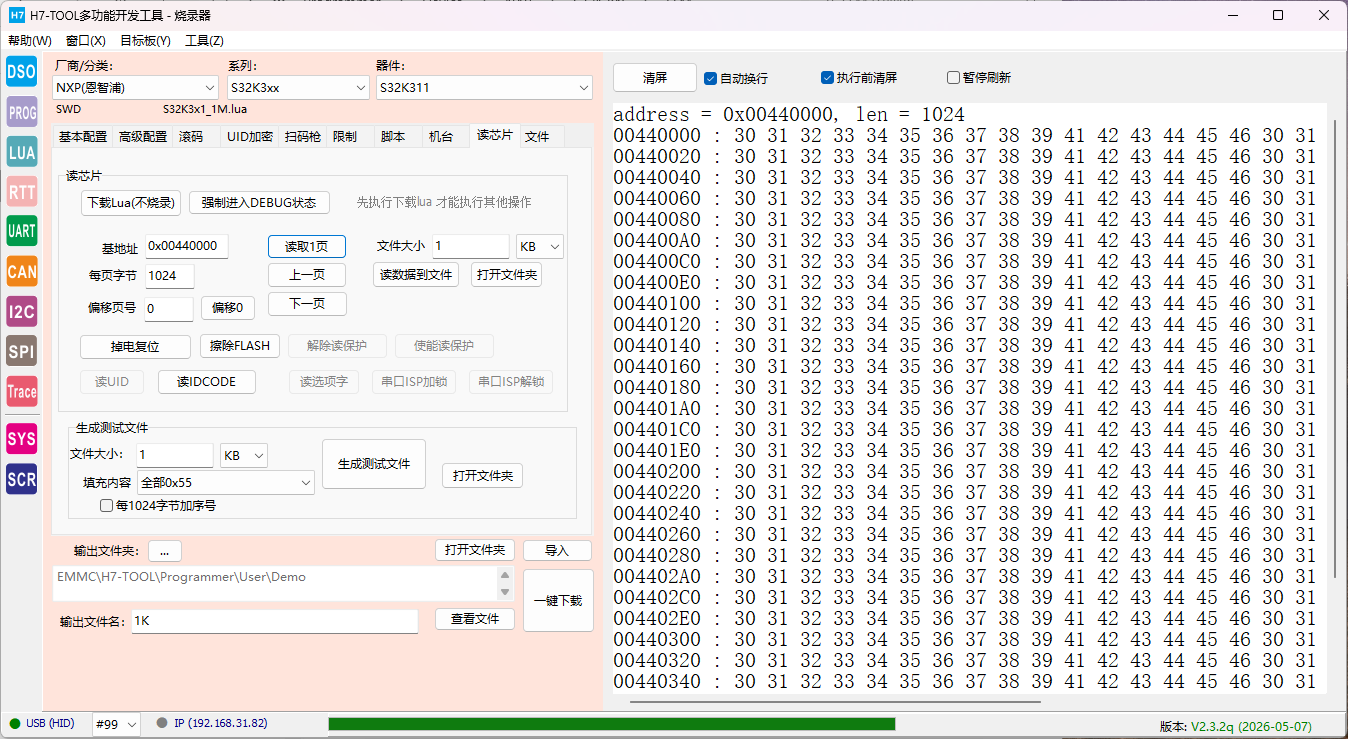
Task: Open the RTT viewer sidebar icon
Action: 22,192
